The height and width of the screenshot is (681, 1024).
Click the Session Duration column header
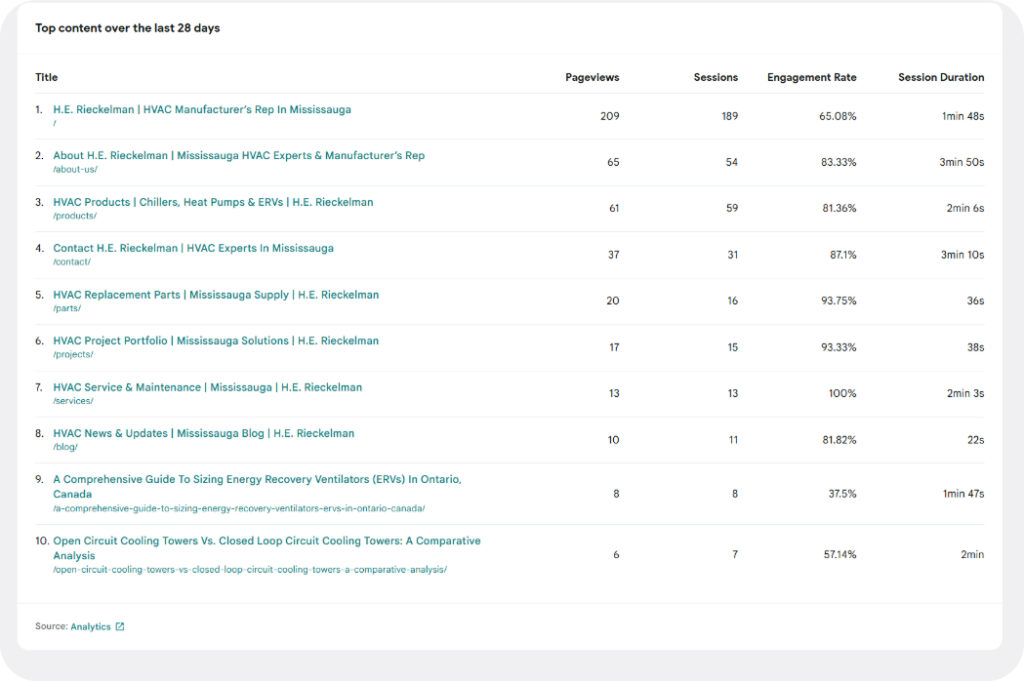click(x=940, y=77)
